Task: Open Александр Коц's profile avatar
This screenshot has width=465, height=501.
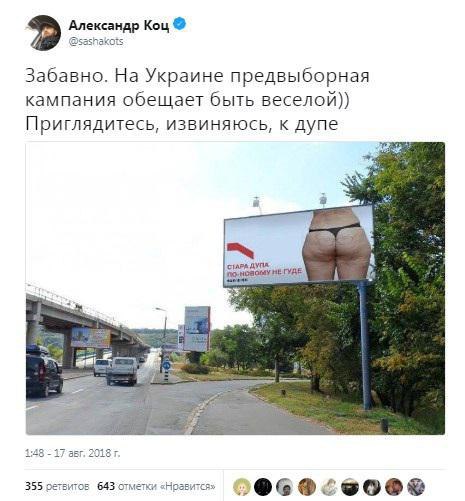Action: coord(44,32)
